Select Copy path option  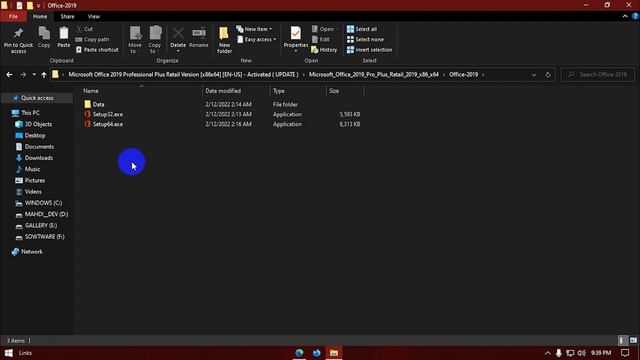pos(93,40)
